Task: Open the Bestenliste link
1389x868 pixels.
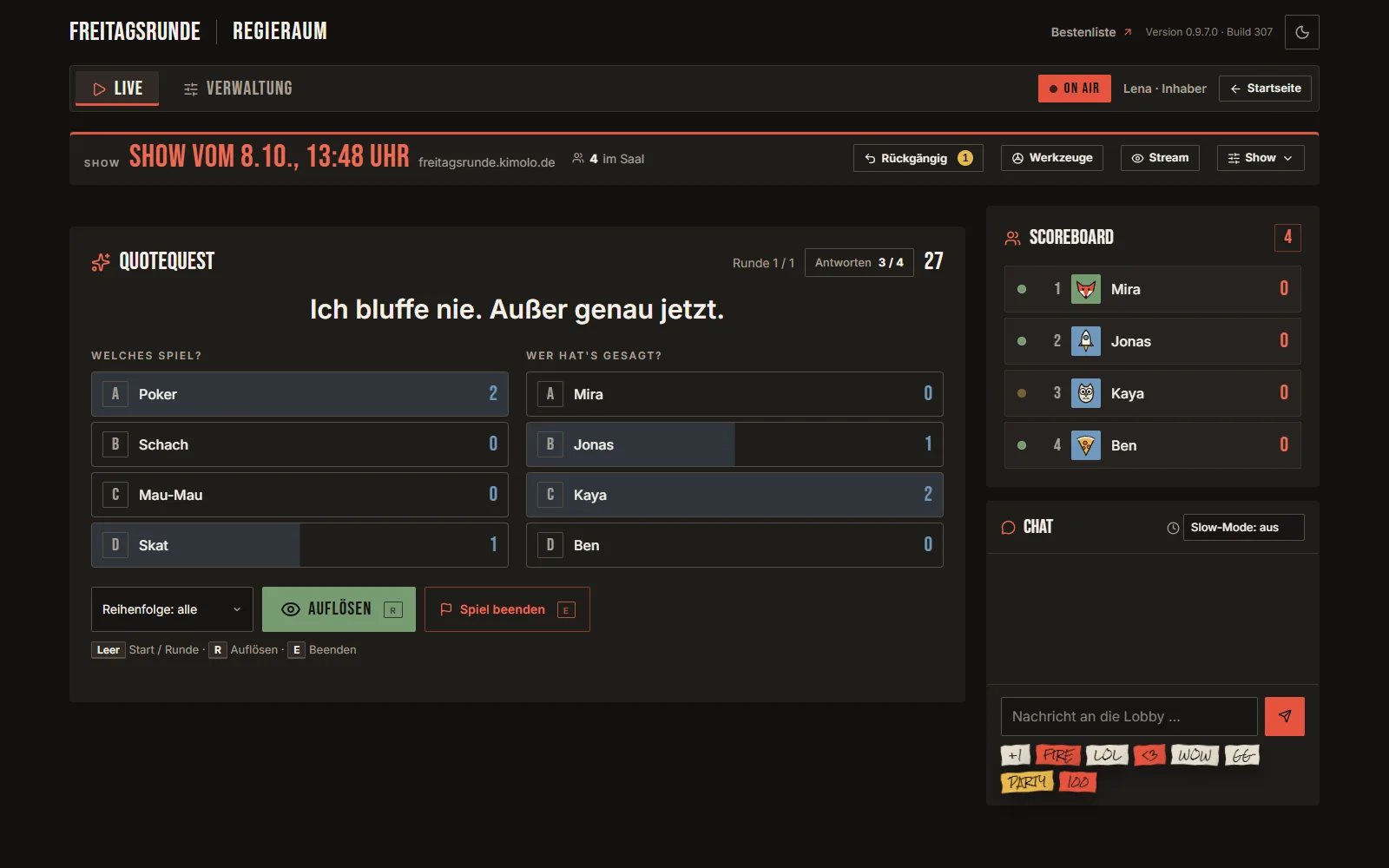Action: point(1091,32)
